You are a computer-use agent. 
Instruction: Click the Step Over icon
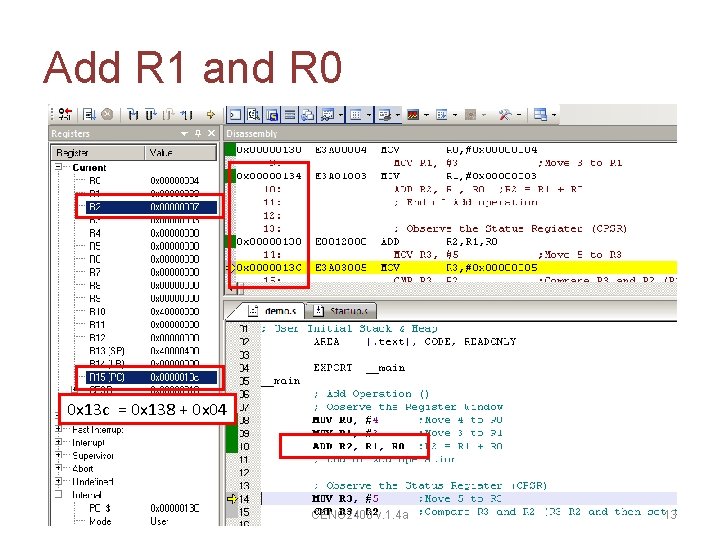[151, 114]
